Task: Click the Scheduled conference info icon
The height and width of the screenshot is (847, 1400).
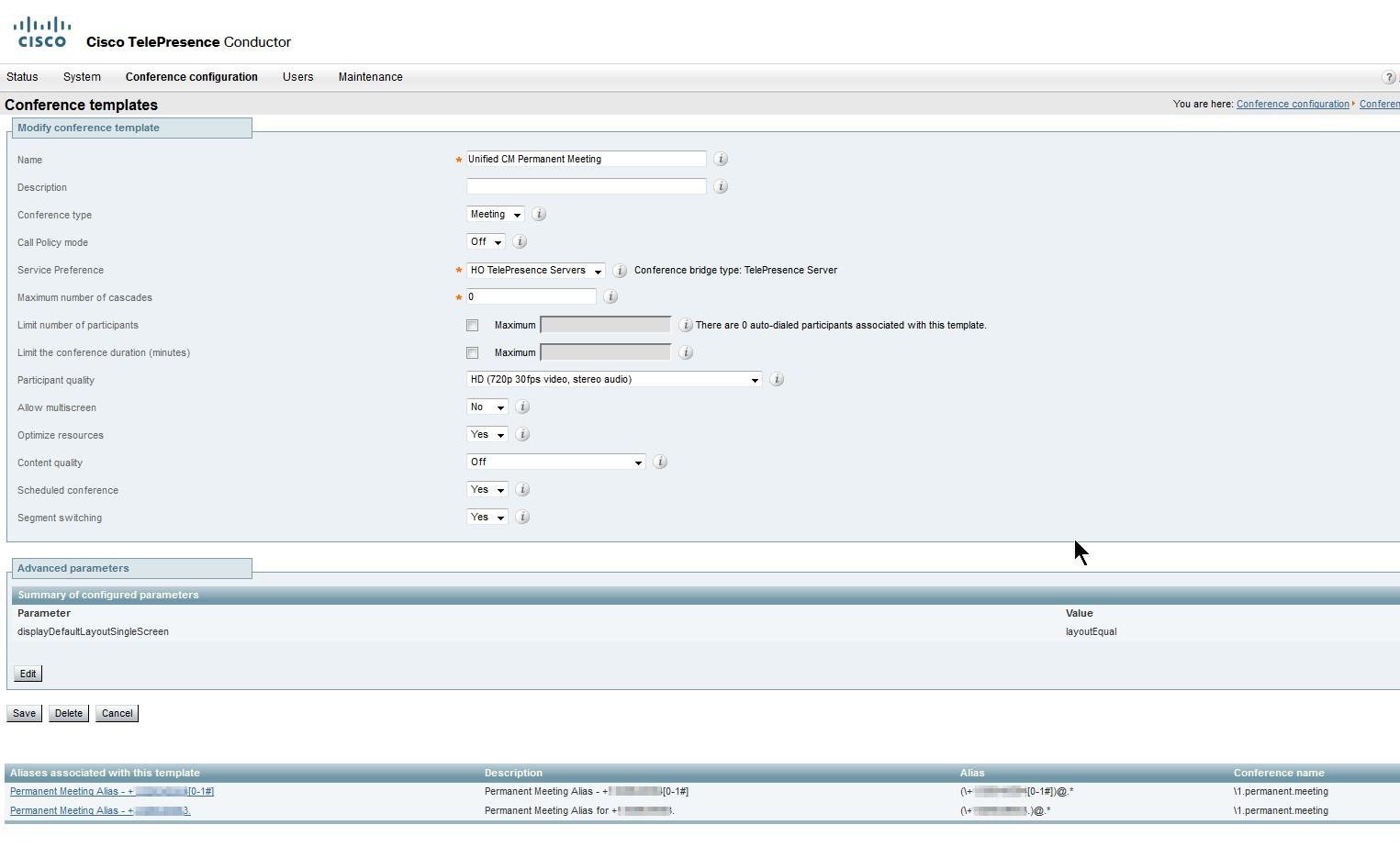Action: click(x=522, y=490)
